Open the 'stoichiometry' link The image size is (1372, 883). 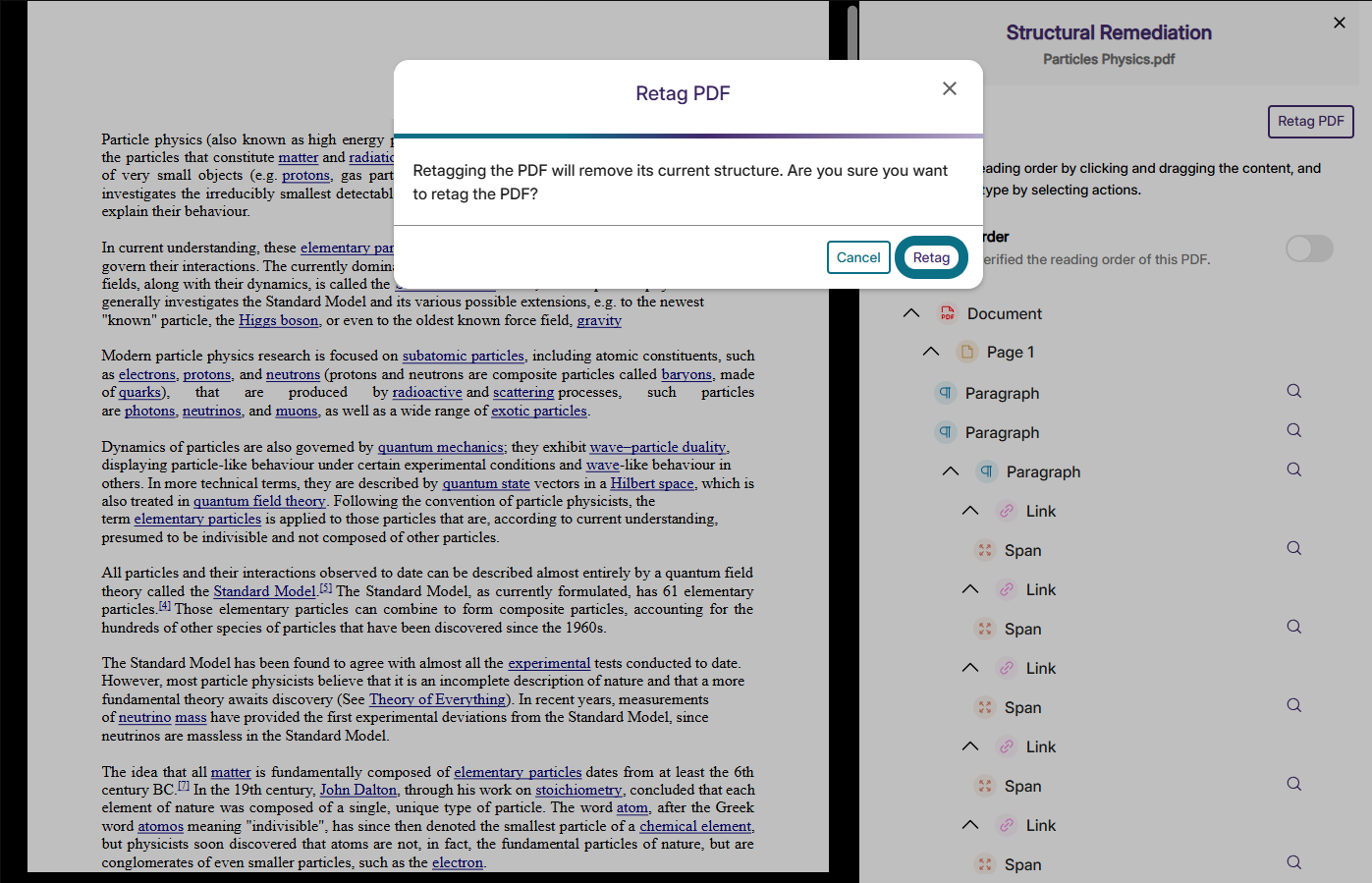(x=578, y=790)
